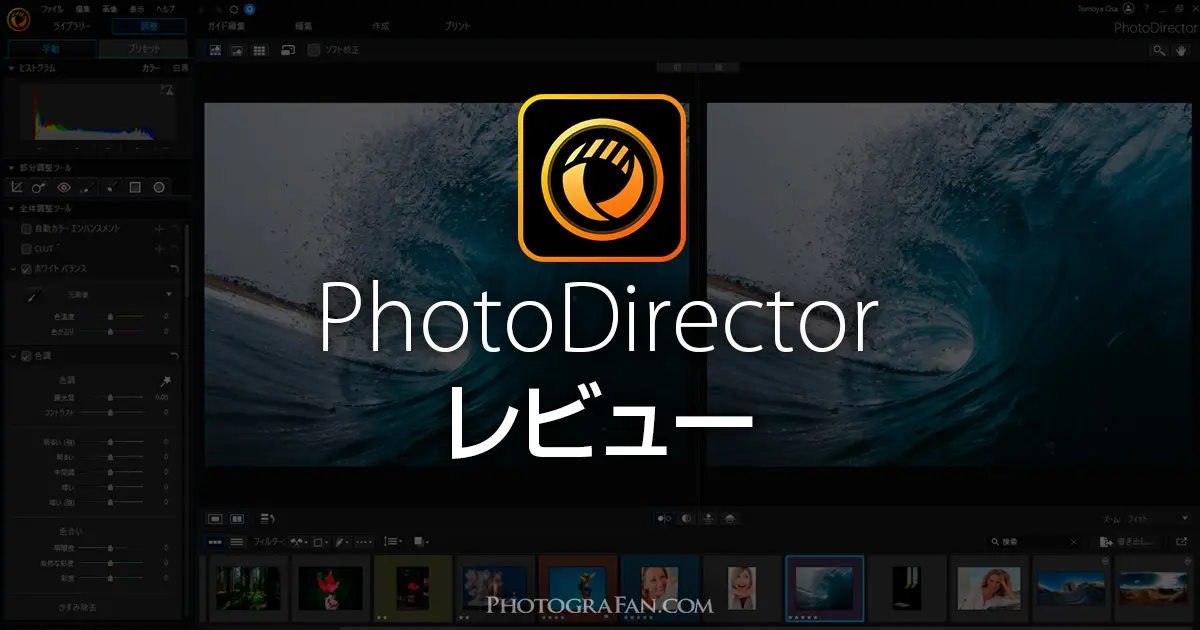Select the radial filter circle tool

click(x=159, y=187)
